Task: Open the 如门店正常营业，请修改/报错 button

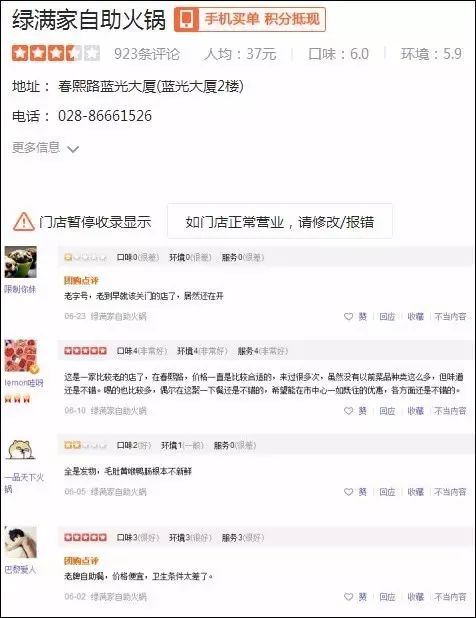Action: tap(280, 221)
